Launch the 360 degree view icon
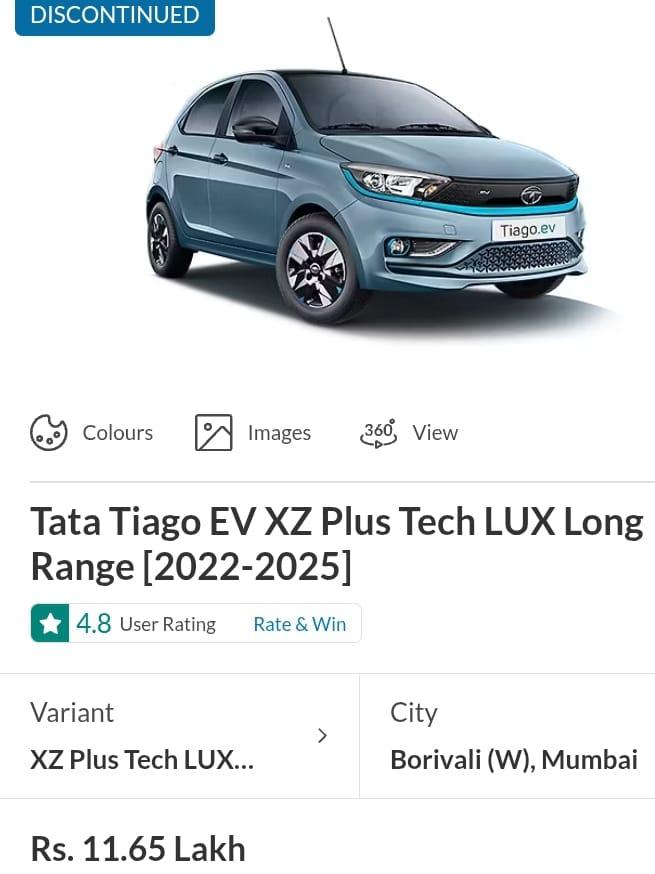Screen dimensions: 655x874 click(379, 433)
